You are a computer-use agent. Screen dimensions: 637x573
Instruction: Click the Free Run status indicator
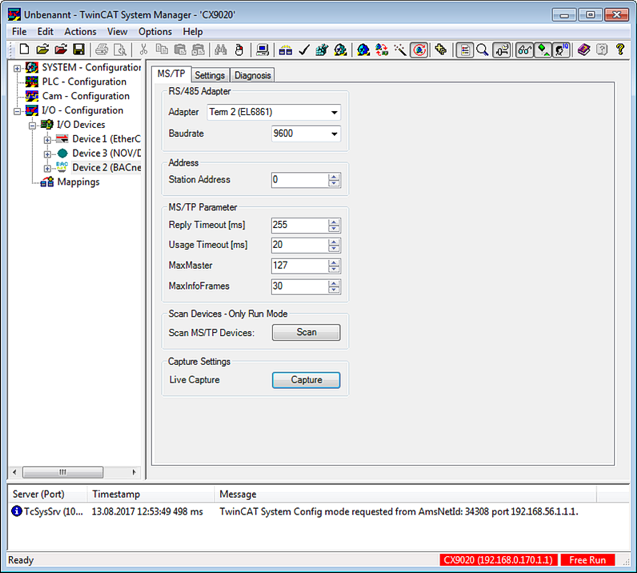(x=587, y=560)
